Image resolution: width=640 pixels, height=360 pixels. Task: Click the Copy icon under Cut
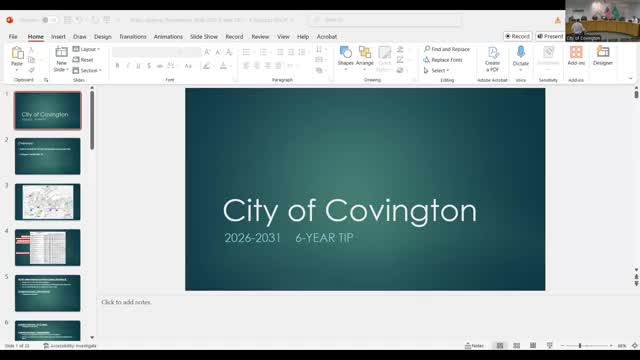[x=31, y=60]
